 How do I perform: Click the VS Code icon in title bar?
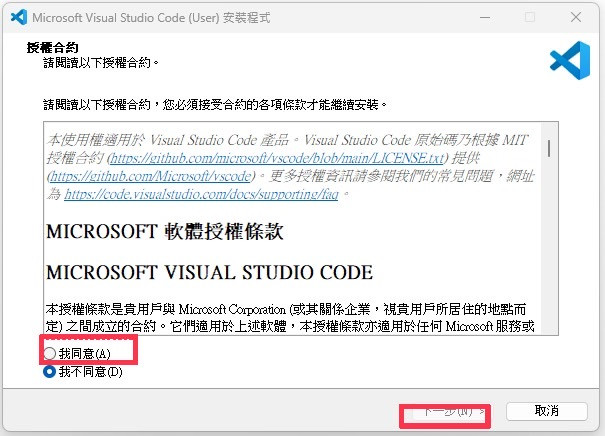(x=19, y=17)
